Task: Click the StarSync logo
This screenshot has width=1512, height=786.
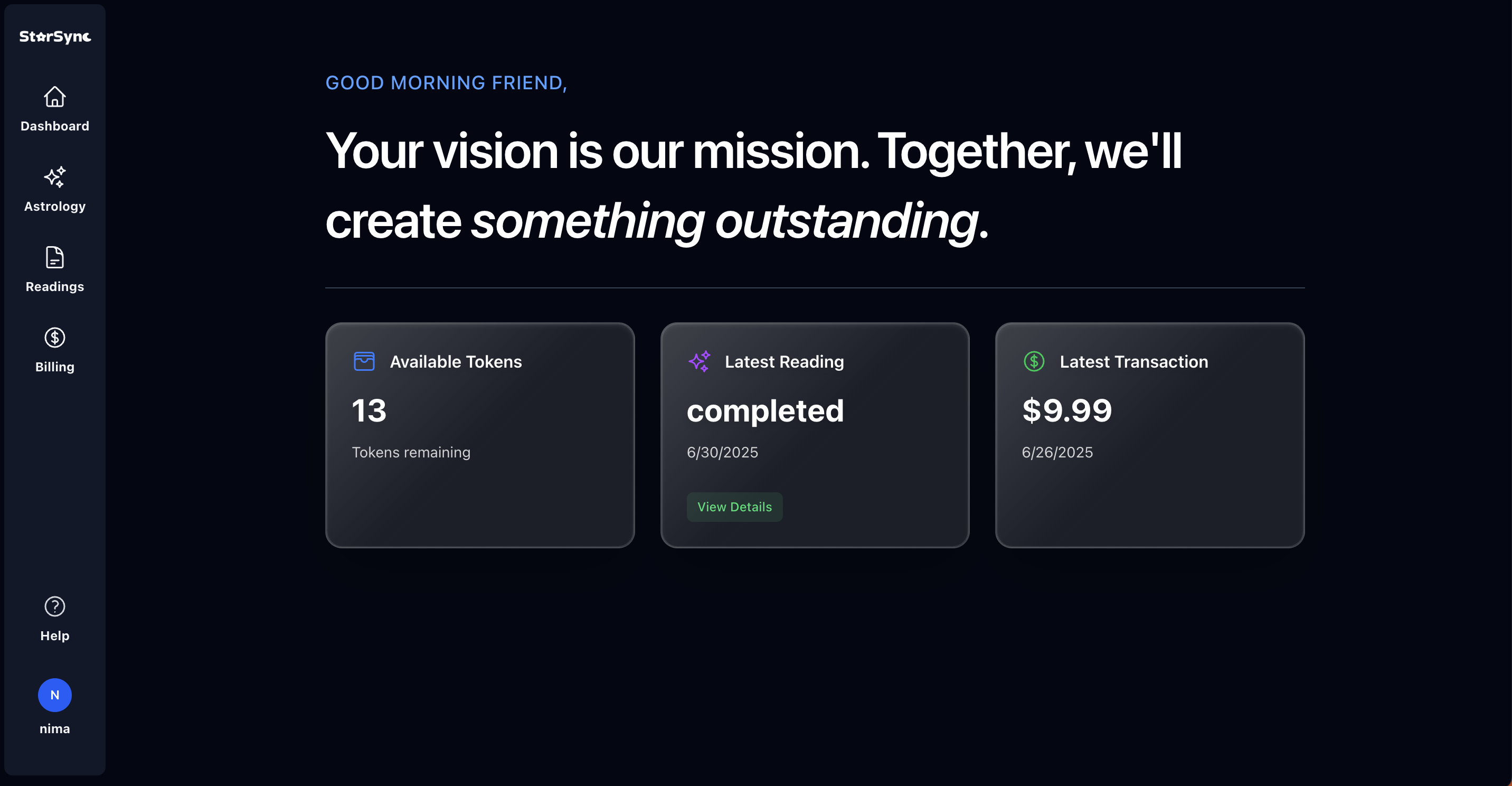Action: pyautogui.click(x=55, y=36)
